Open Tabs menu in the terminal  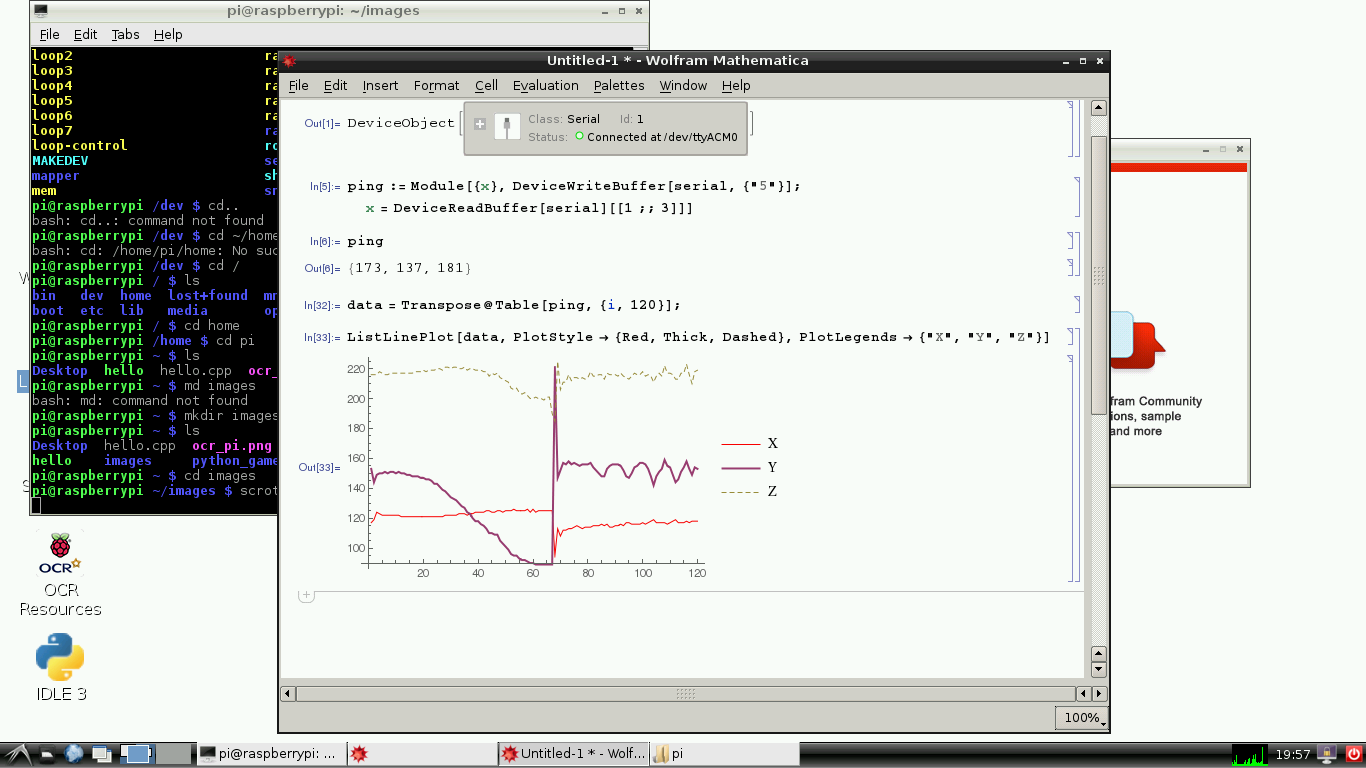click(125, 34)
